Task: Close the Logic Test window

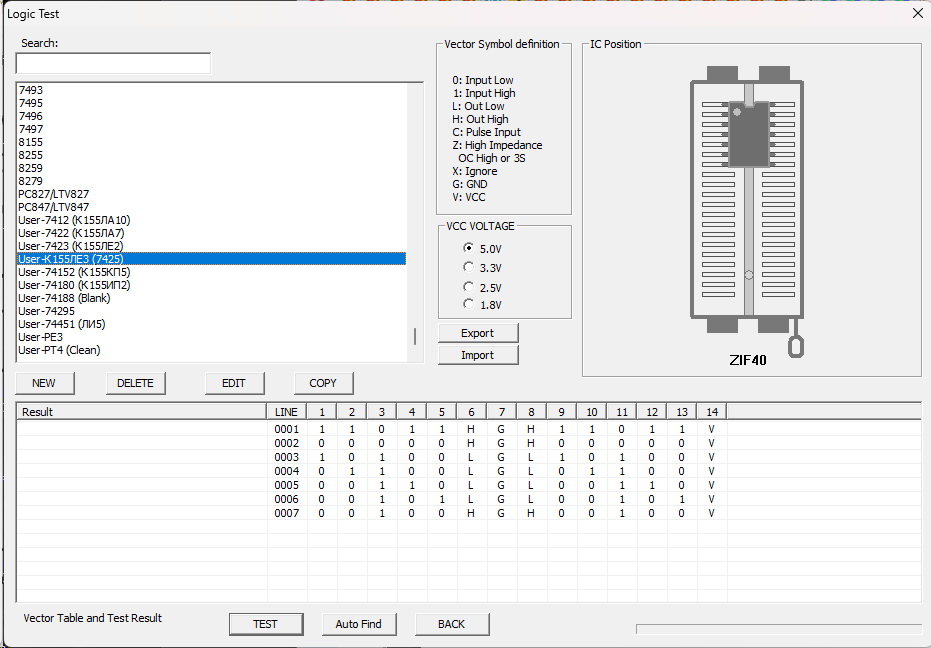Action: pos(917,13)
